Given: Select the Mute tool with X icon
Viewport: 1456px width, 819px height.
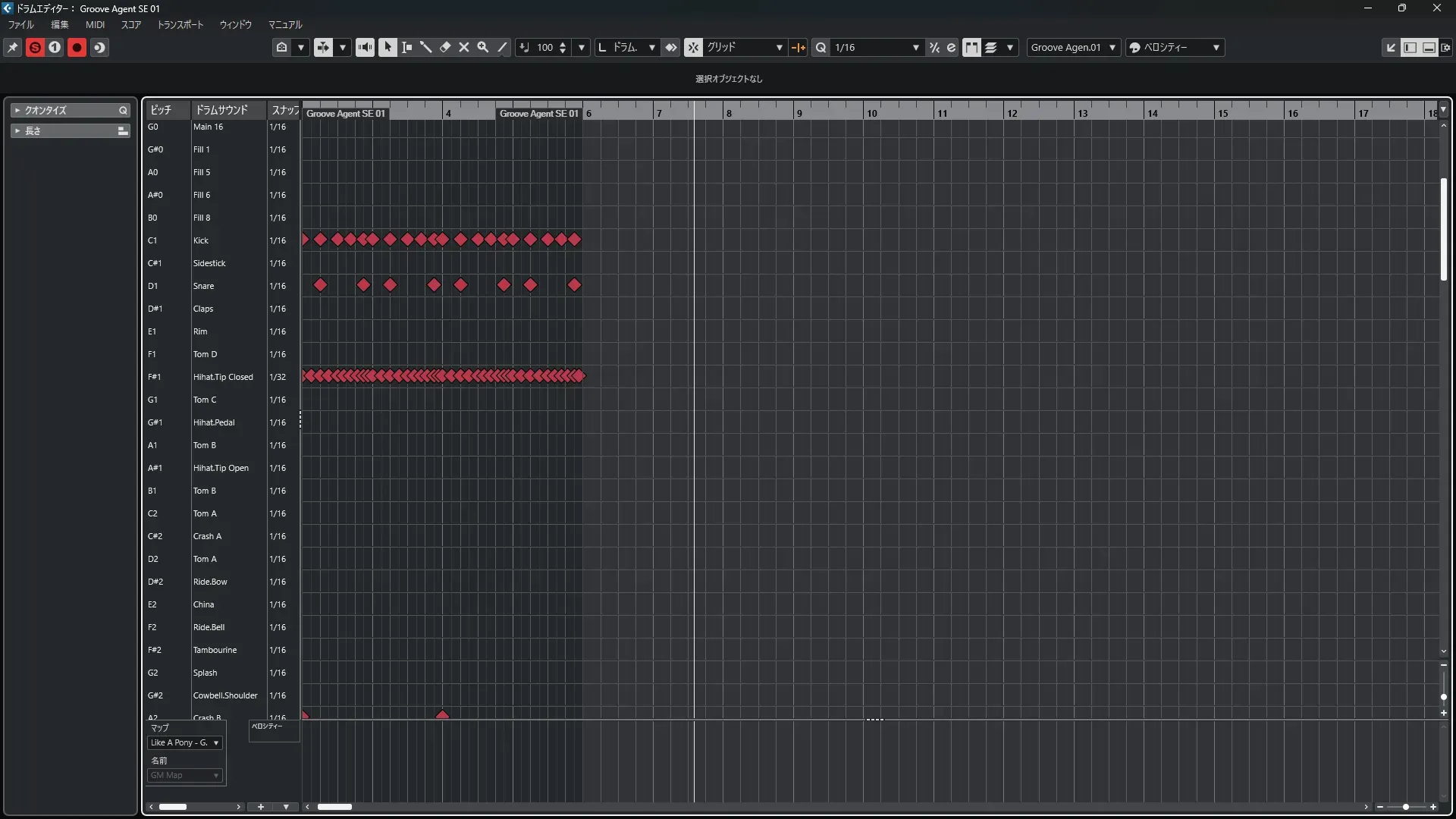Looking at the screenshot, I should [464, 47].
